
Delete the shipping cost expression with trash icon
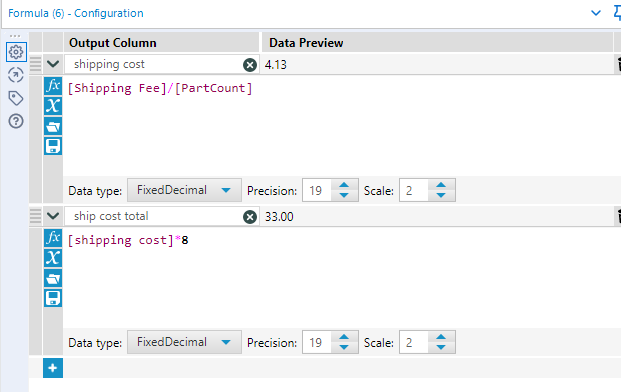coord(618,65)
